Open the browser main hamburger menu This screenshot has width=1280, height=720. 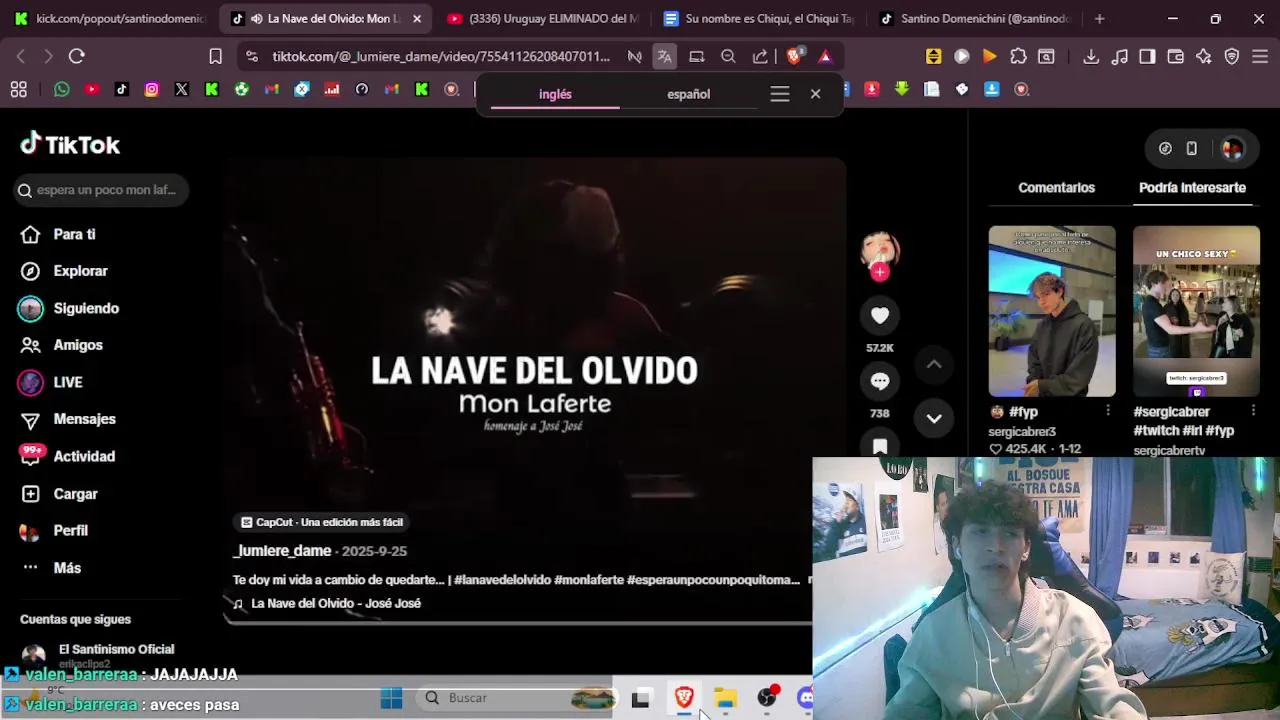(x=1261, y=56)
